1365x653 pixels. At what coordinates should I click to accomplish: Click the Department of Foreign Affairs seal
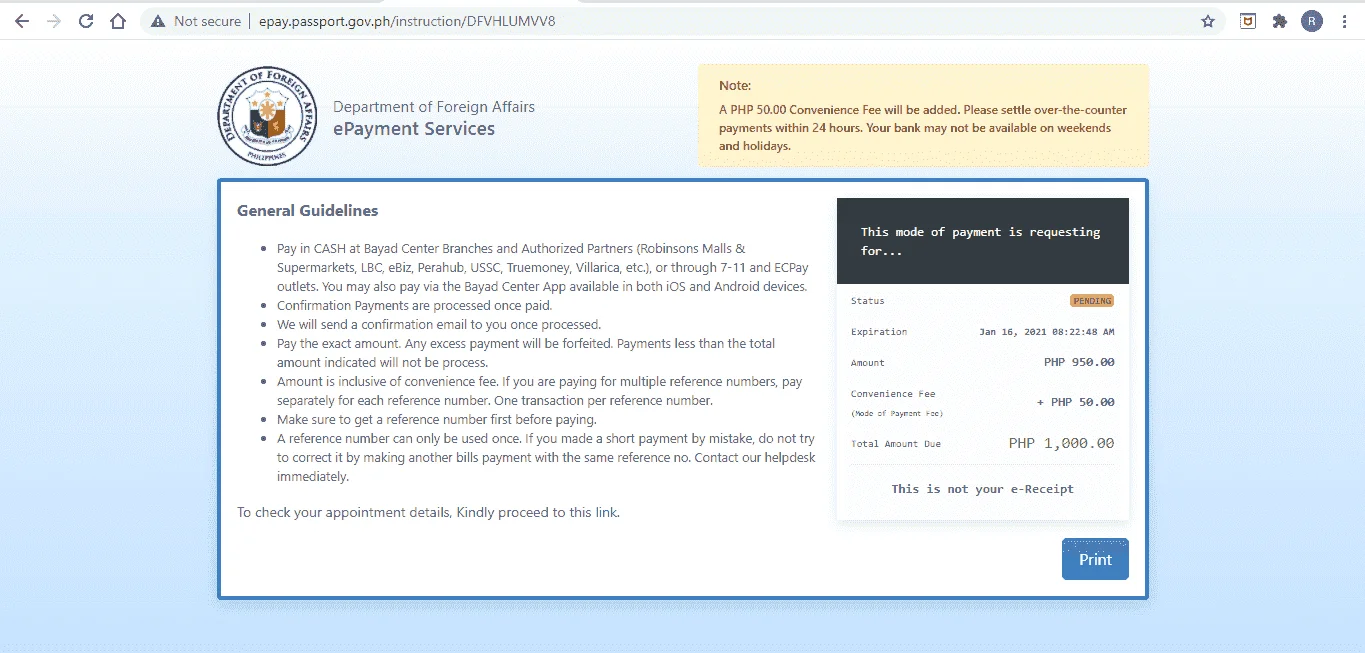pos(267,116)
